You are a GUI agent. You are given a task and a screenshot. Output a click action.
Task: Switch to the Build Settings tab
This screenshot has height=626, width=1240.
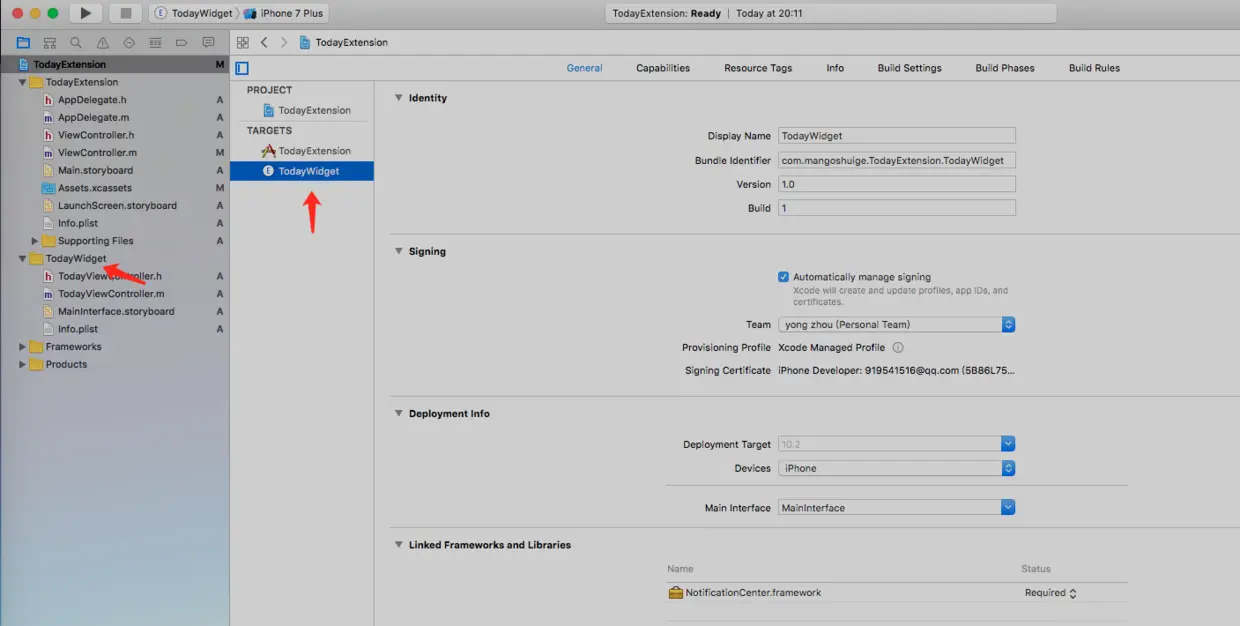pyautogui.click(x=910, y=68)
